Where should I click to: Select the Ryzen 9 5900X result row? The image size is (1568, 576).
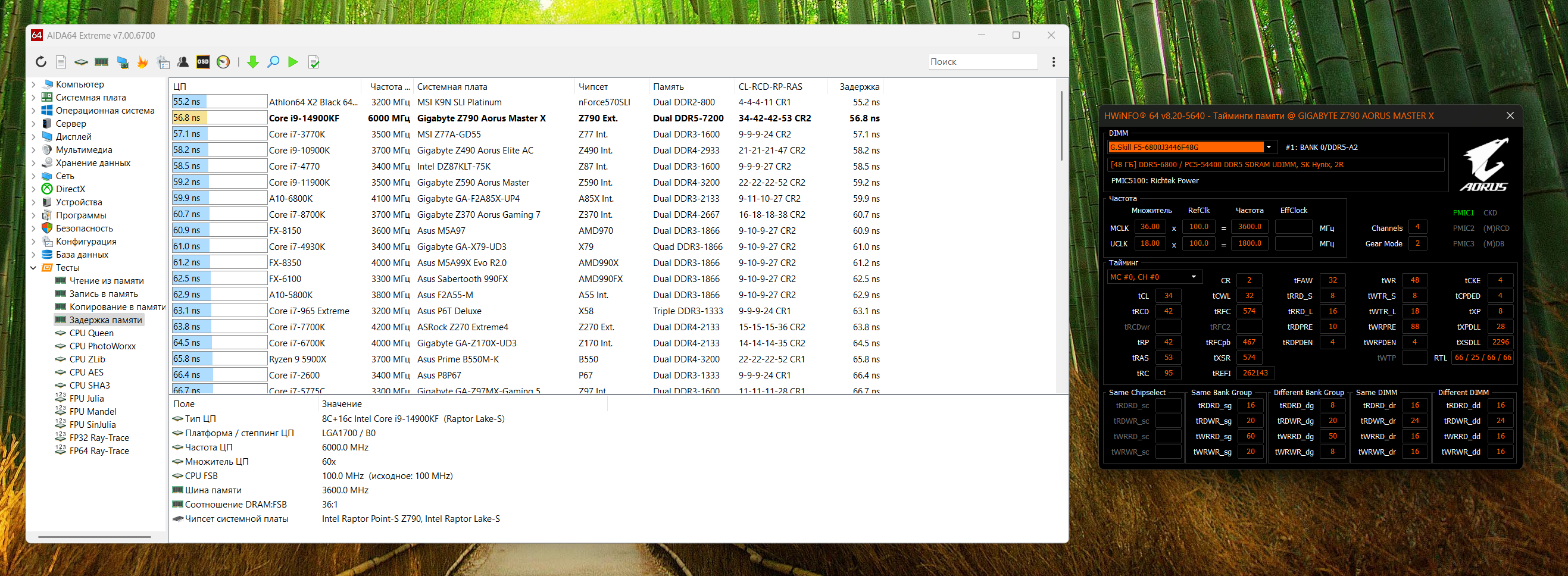(x=526, y=359)
